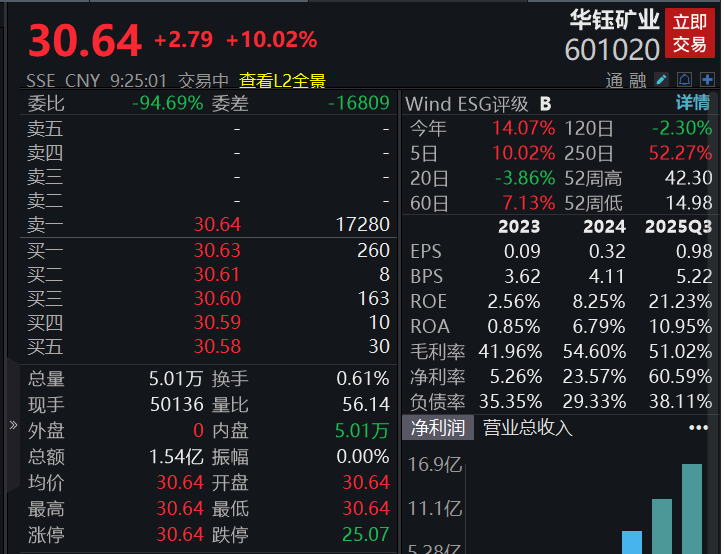Click the 买五 bid price 30.58
This screenshot has width=724, height=554.
pos(217,346)
